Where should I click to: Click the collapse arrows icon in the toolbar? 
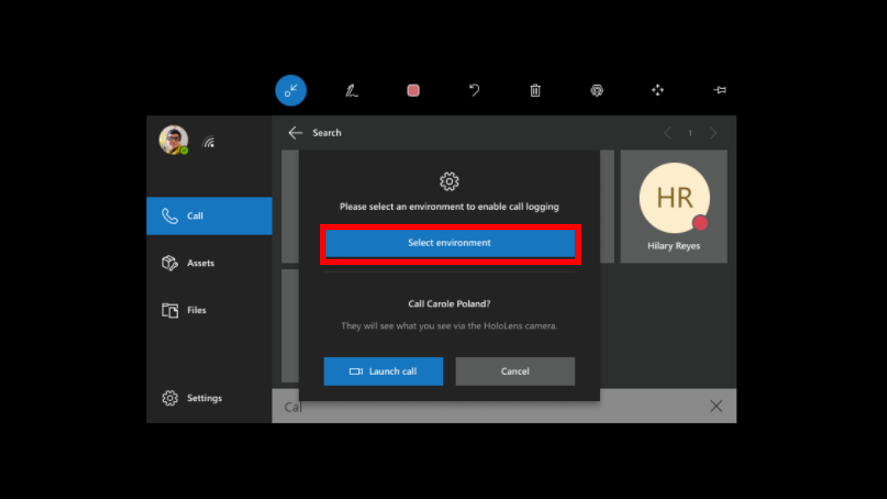(x=291, y=91)
